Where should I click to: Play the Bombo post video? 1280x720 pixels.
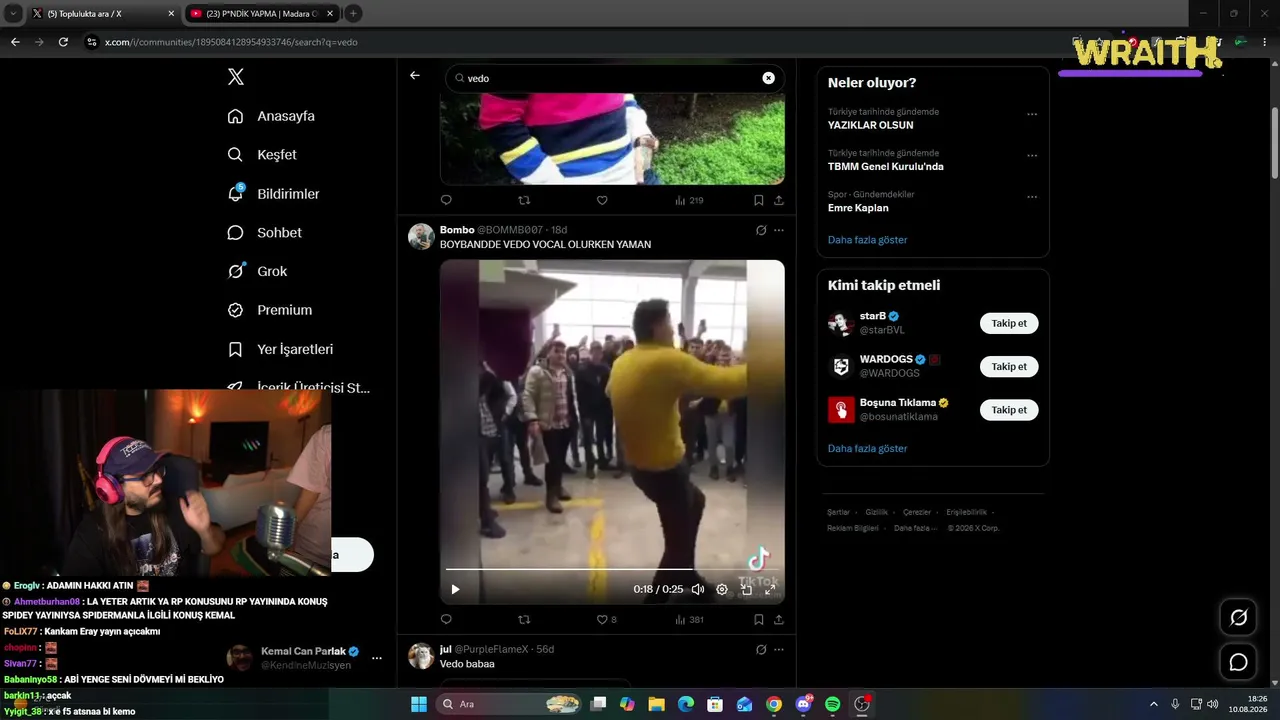coord(455,590)
